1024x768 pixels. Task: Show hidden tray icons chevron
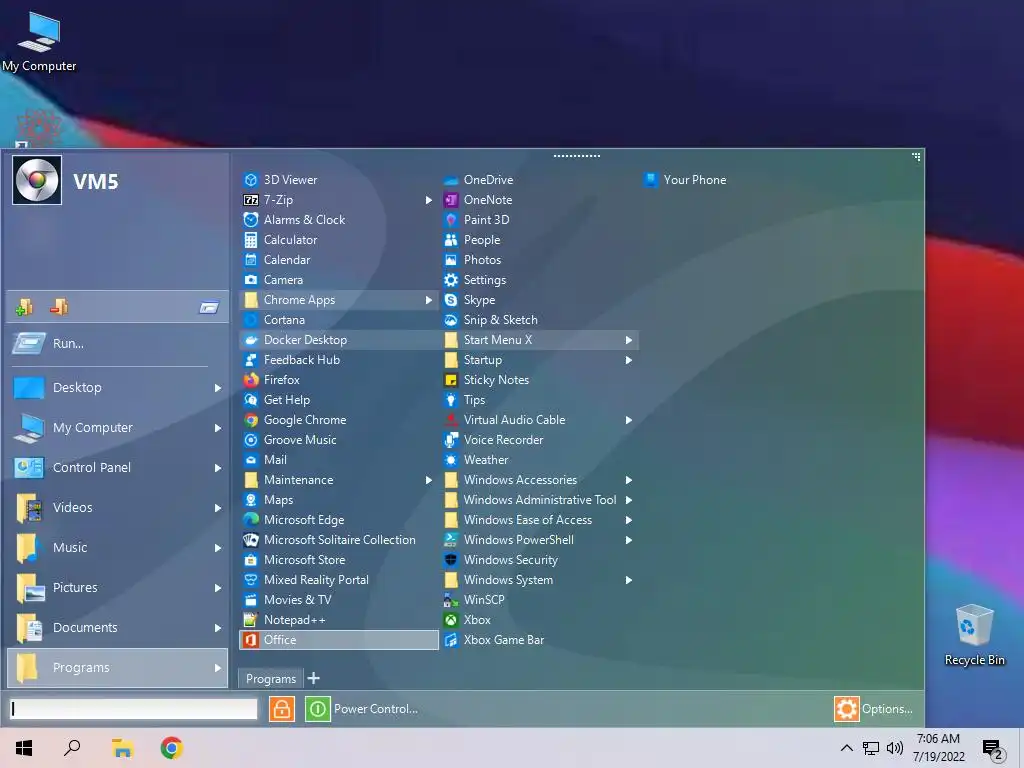pyautogui.click(x=846, y=748)
